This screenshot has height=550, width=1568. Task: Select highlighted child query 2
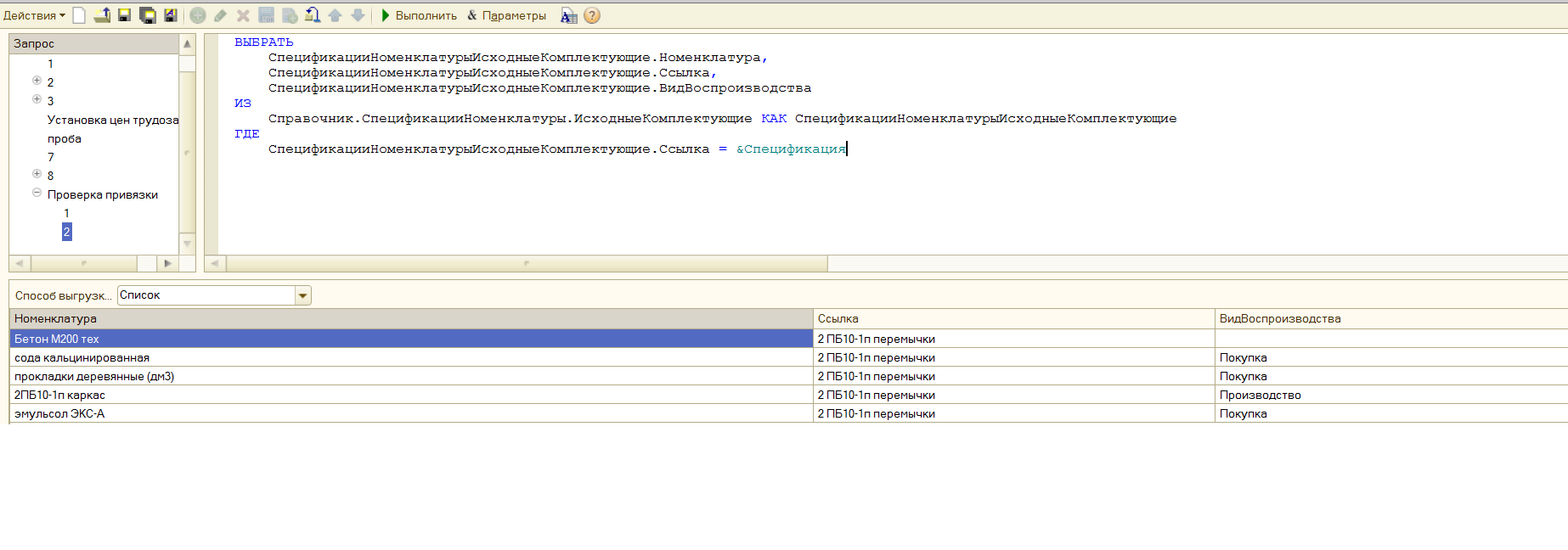67,232
